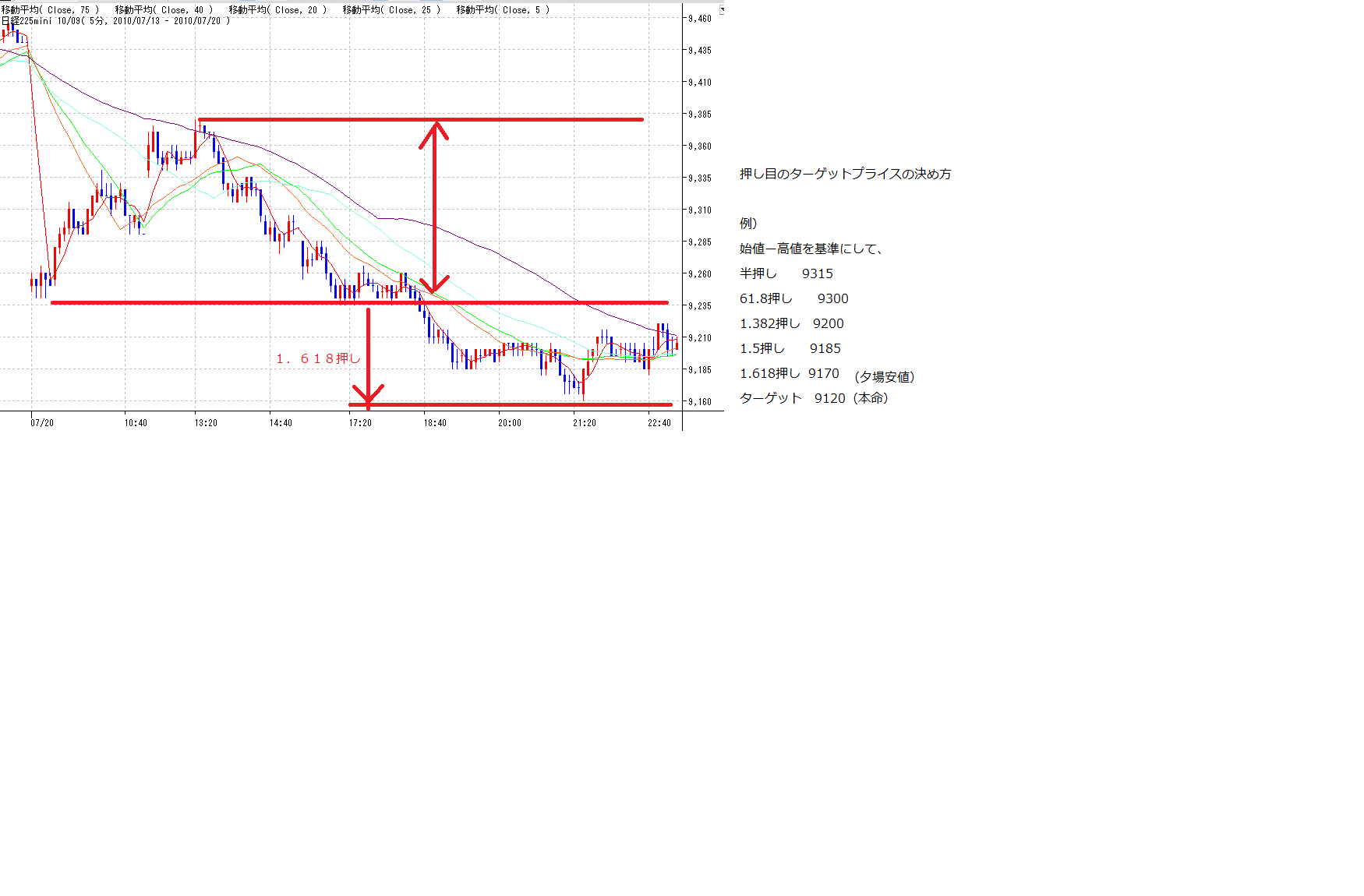Viewport: 1364px width, 896px height.
Task: Click the 9,460 price axis label
Action: pos(699,19)
